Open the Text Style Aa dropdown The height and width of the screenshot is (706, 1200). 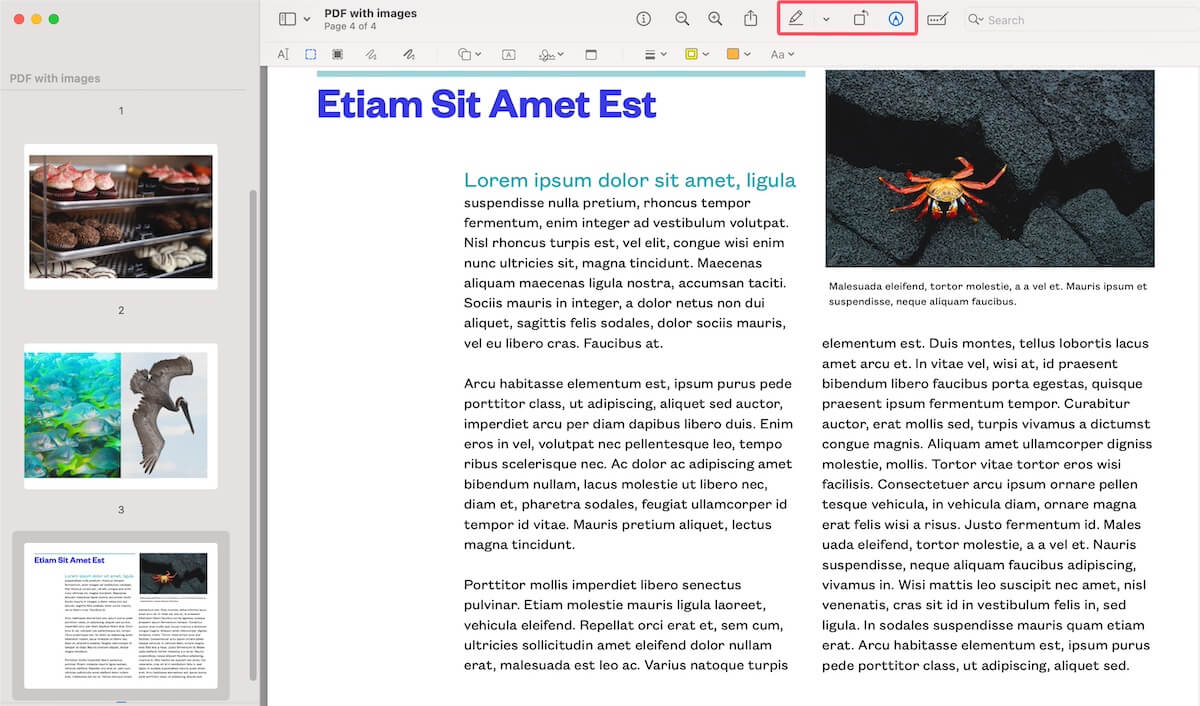(780, 54)
